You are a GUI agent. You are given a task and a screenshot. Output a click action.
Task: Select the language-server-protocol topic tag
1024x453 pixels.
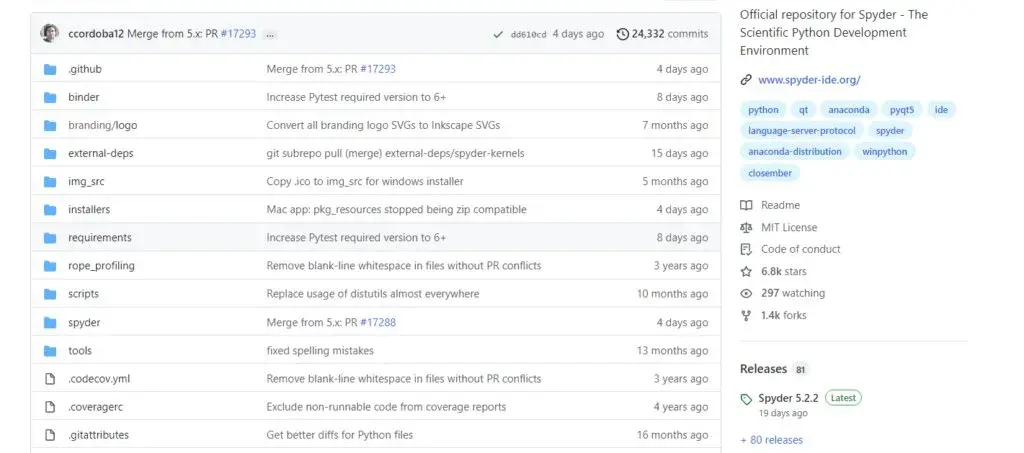coord(802,131)
